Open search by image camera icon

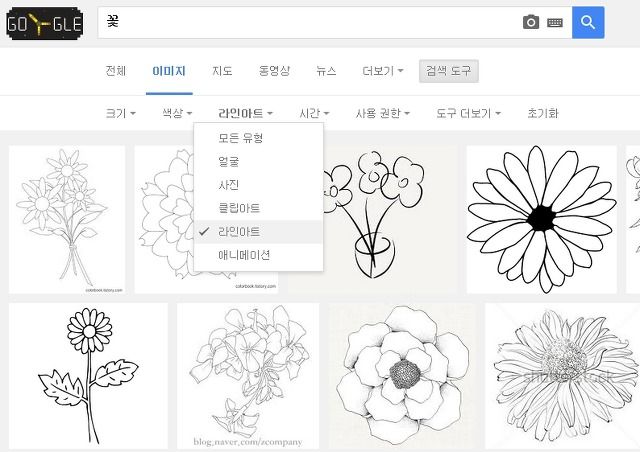(531, 22)
